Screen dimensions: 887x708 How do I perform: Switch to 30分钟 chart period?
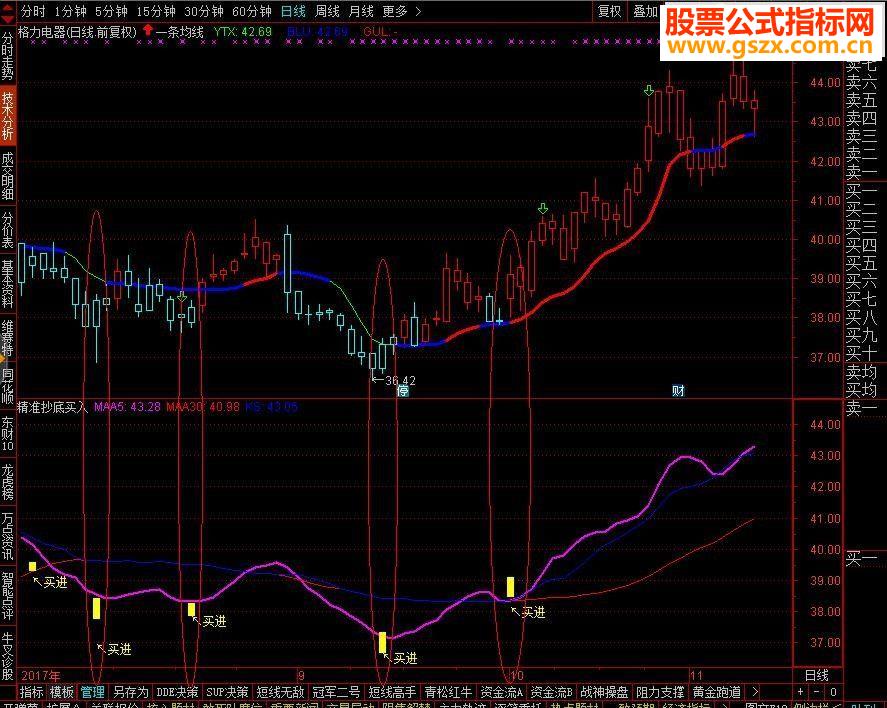[204, 11]
